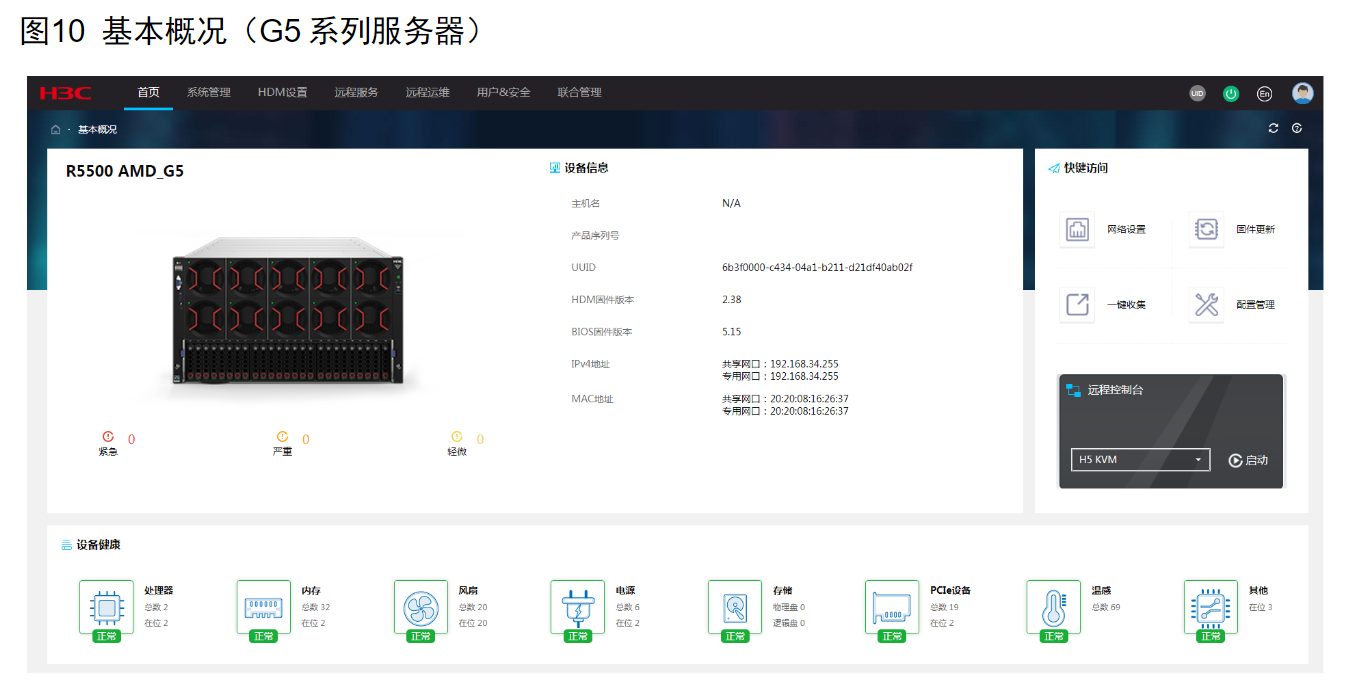Open the 系统管理 menu
This screenshot has width=1350, height=690.
(208, 93)
